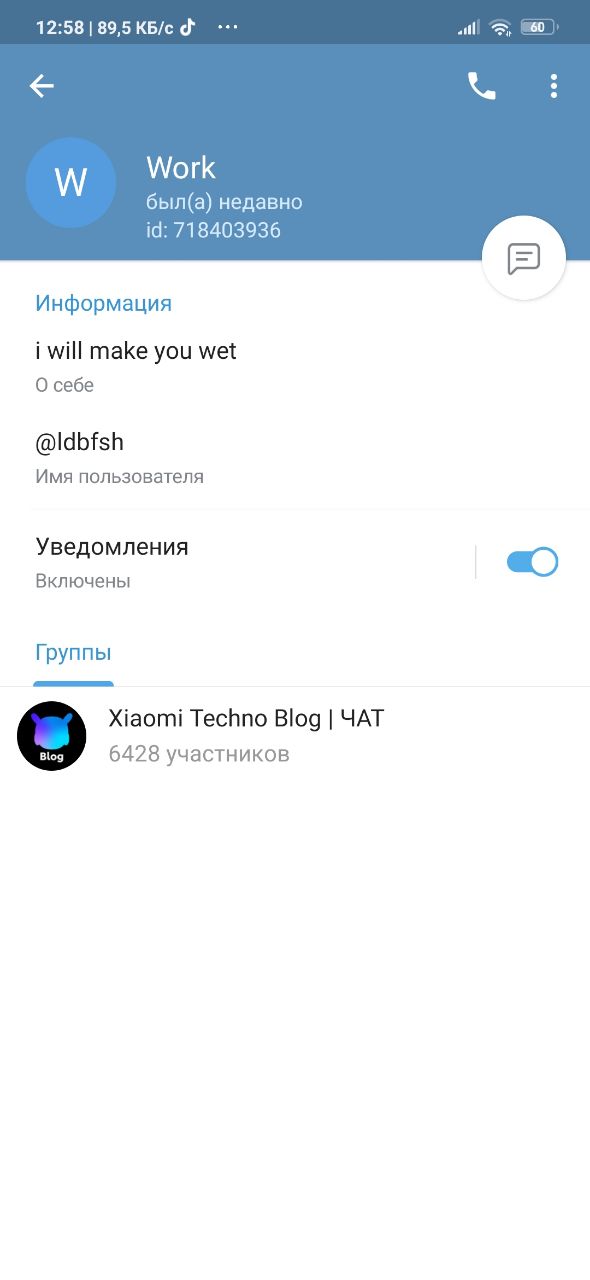This screenshot has height=1280, width=590.
Task: Tap the @ldbfsh username entry
Action: [x=295, y=457]
